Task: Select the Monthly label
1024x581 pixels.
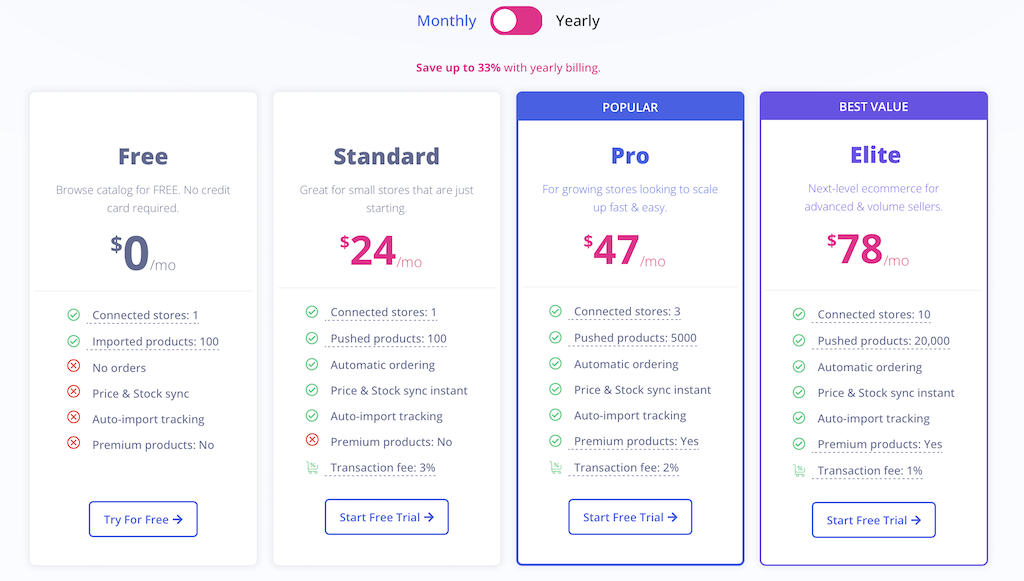Action: 446,20
